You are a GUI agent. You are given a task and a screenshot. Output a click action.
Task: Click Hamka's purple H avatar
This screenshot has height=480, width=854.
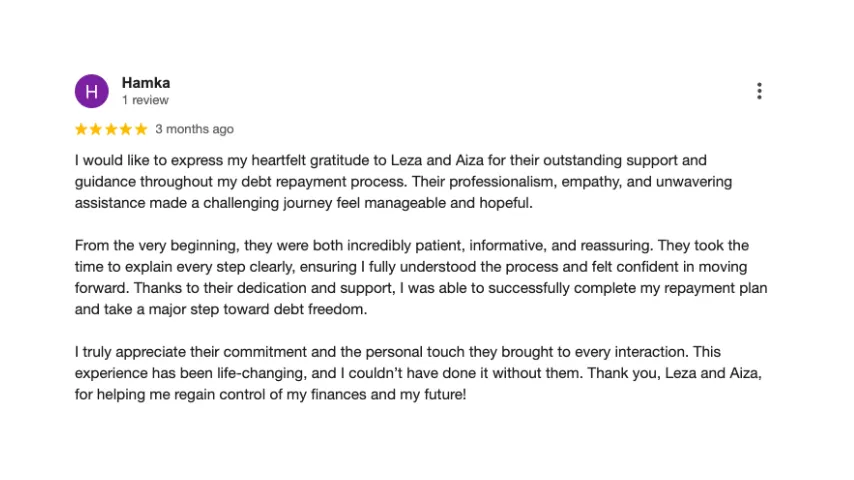[92, 91]
